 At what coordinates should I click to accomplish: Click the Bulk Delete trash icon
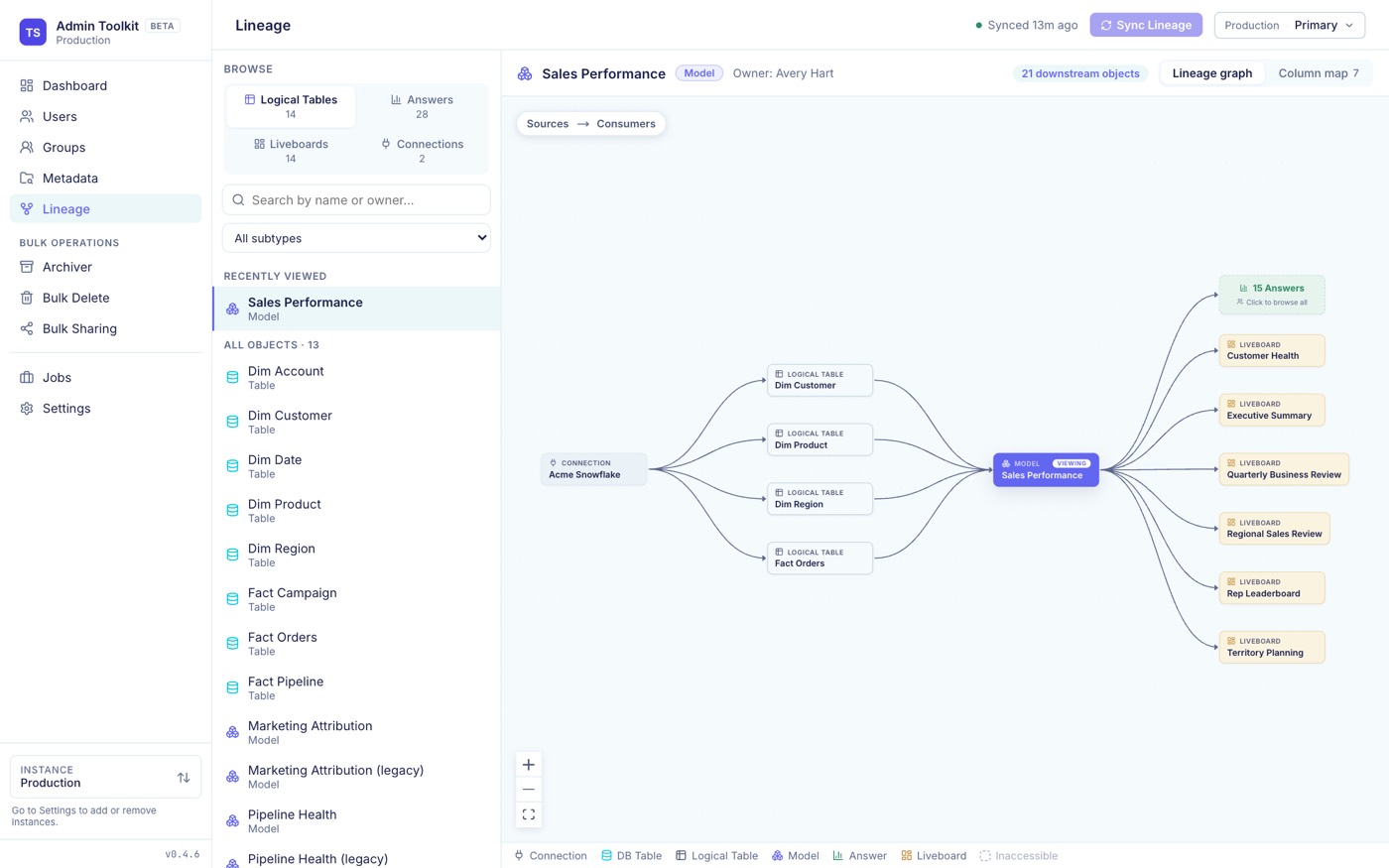pyautogui.click(x=27, y=298)
